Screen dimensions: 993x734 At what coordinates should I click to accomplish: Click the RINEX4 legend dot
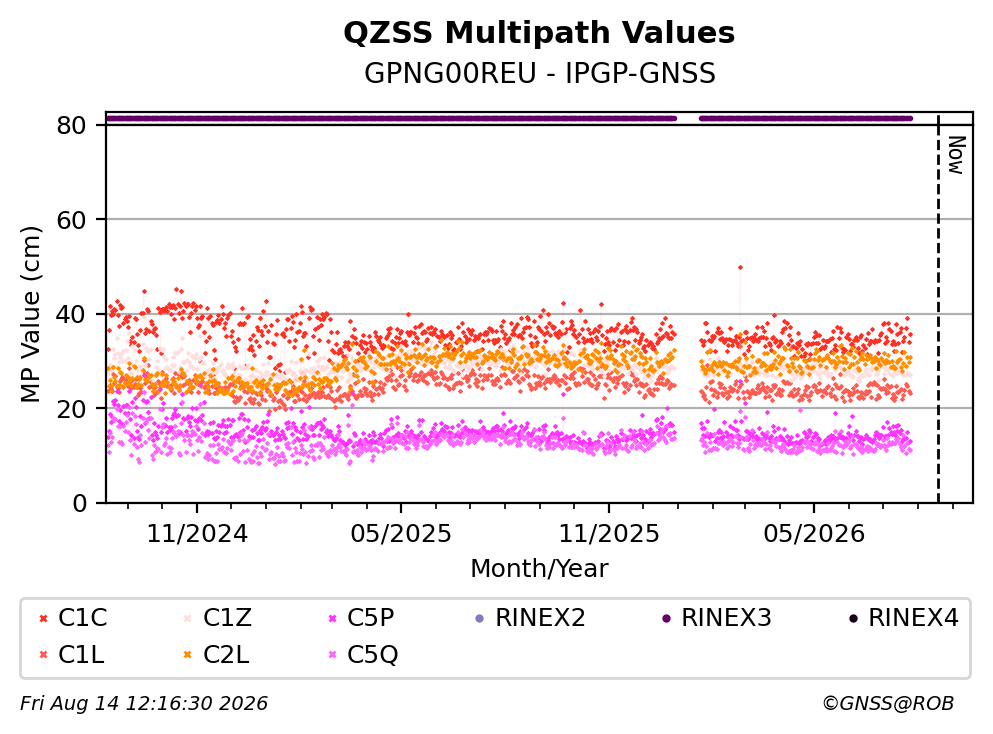click(x=852, y=618)
